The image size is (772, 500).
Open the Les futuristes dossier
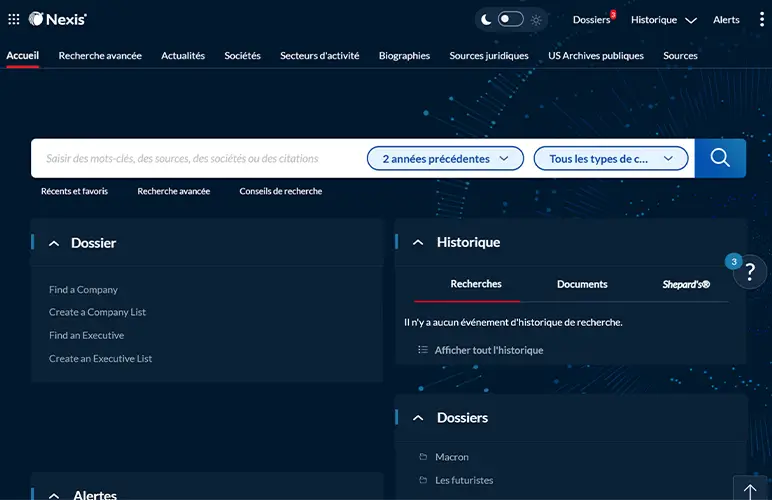click(464, 480)
